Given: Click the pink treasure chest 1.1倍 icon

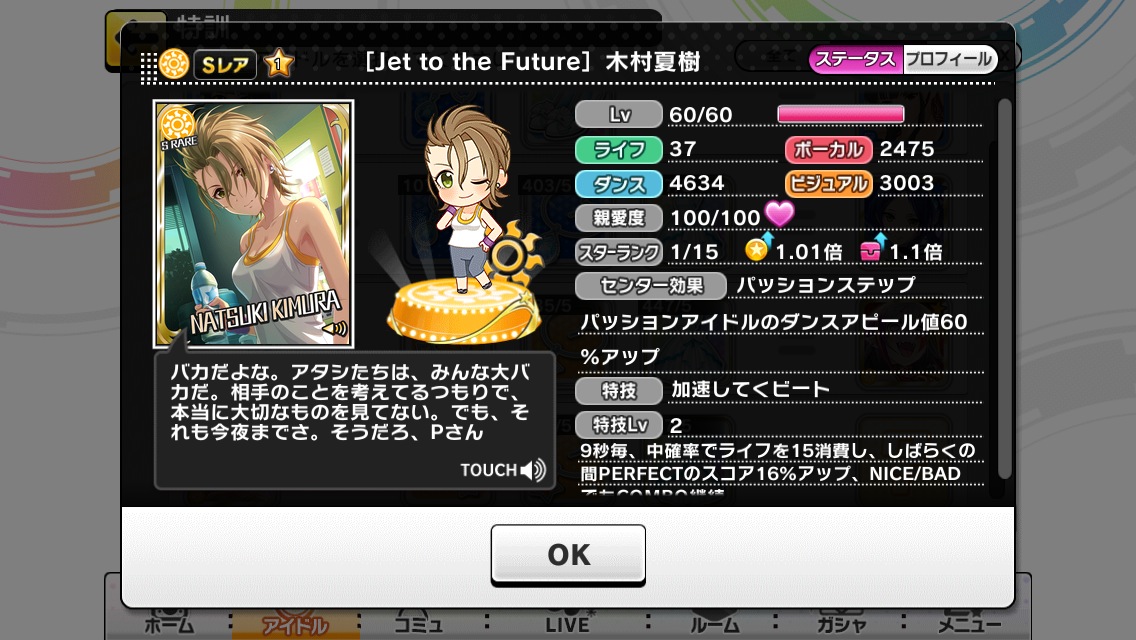Looking at the screenshot, I should (872, 249).
